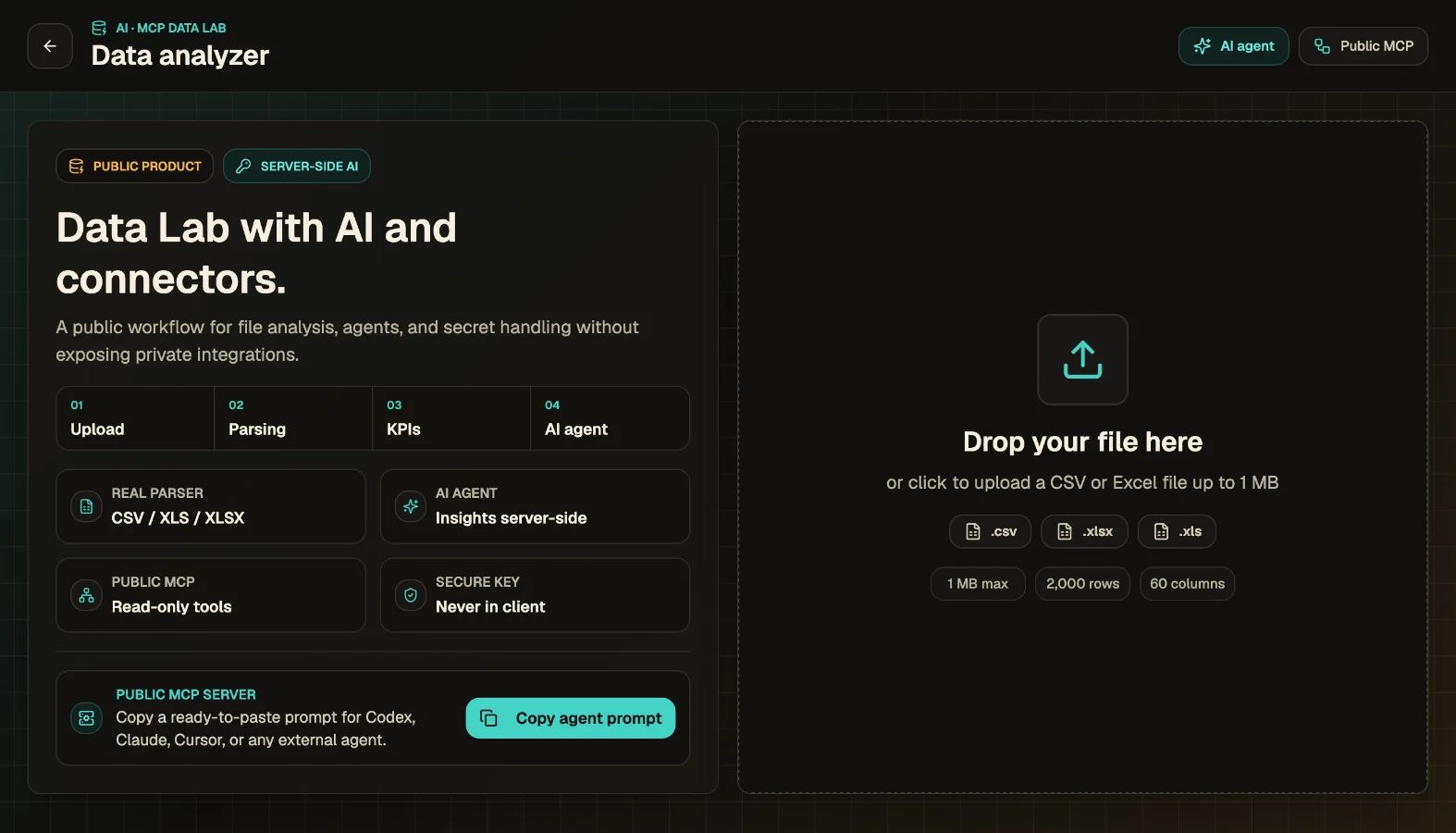The height and width of the screenshot is (833, 1456).
Task: Click the file icon in .xlsx chip
Action: pos(1065,531)
